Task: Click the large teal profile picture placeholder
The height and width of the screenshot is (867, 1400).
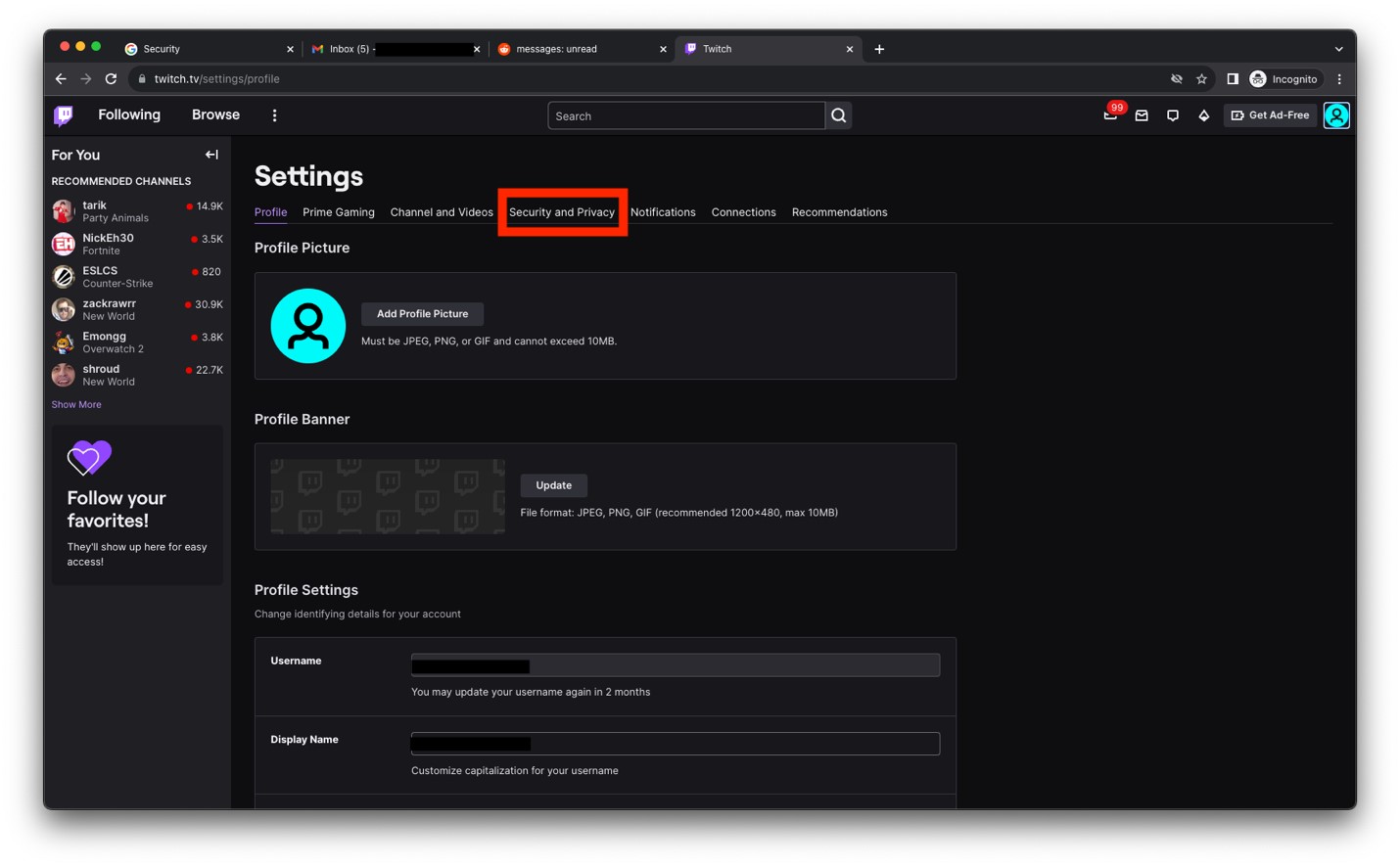Action: tap(308, 326)
